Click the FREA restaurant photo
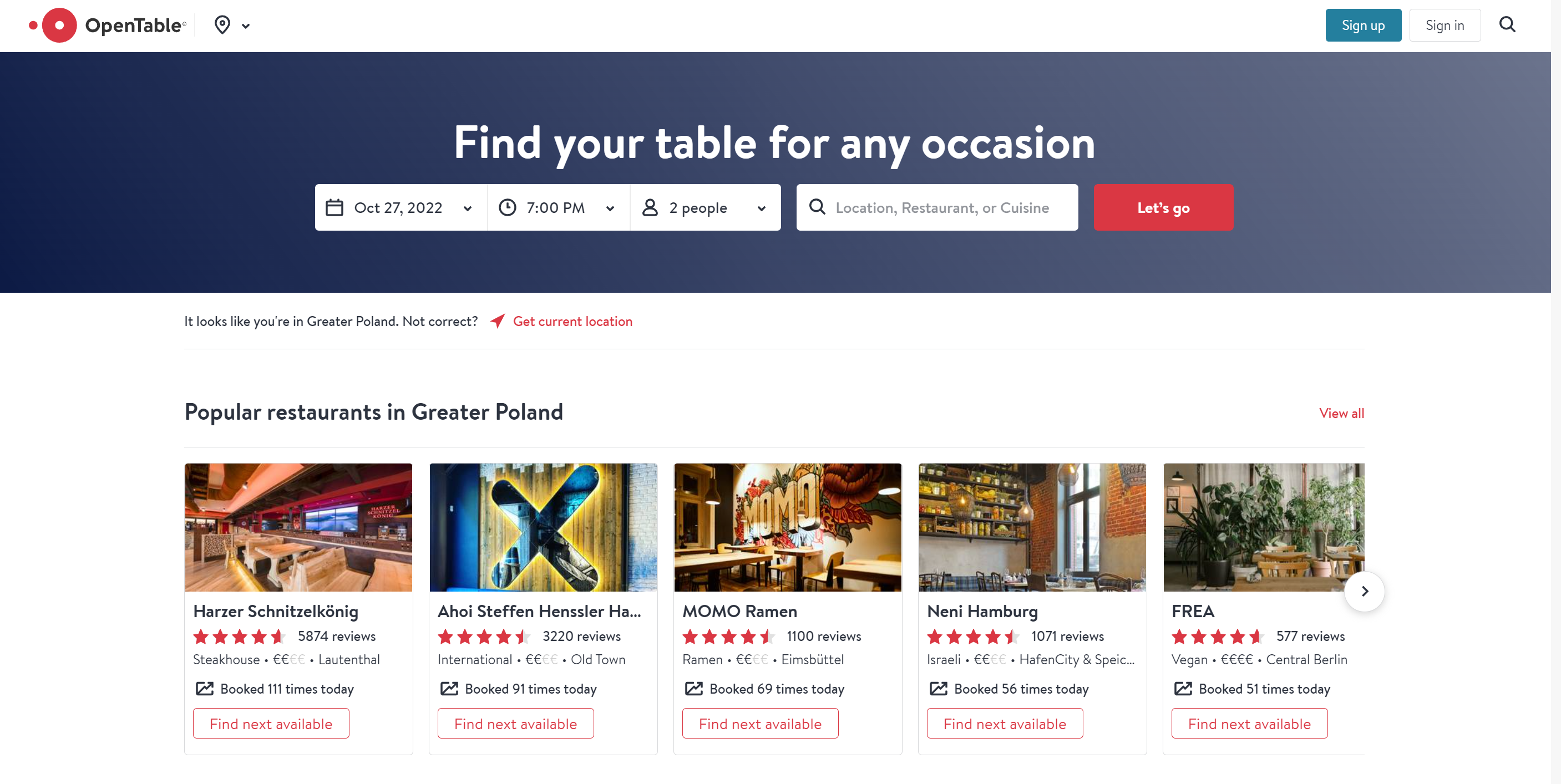Viewport: 1561px width, 784px height. 1264,527
